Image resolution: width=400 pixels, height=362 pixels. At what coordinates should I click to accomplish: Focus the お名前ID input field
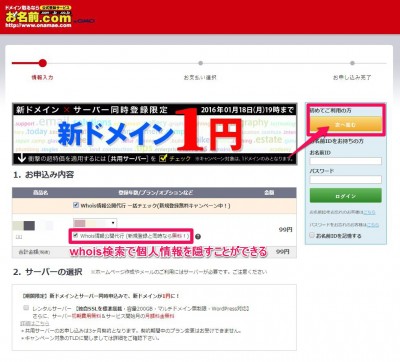pos(345,161)
